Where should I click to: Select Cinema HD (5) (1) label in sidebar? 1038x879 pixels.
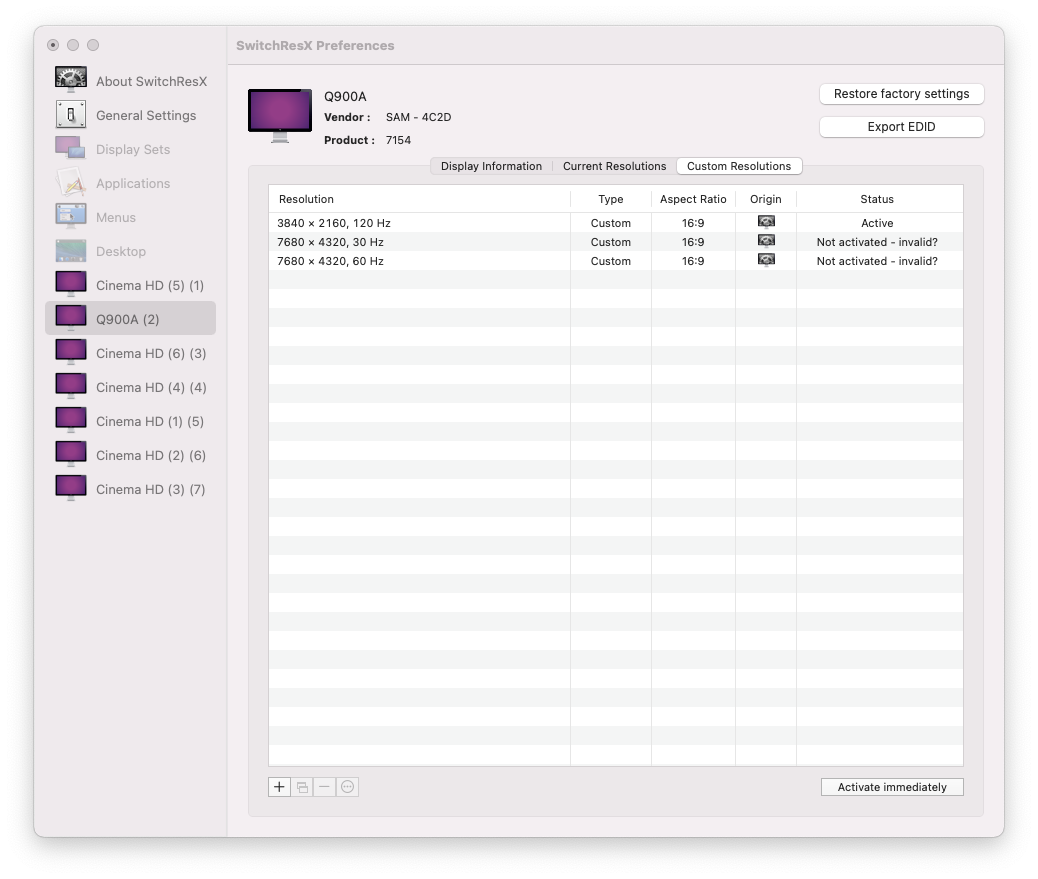pyautogui.click(x=150, y=285)
